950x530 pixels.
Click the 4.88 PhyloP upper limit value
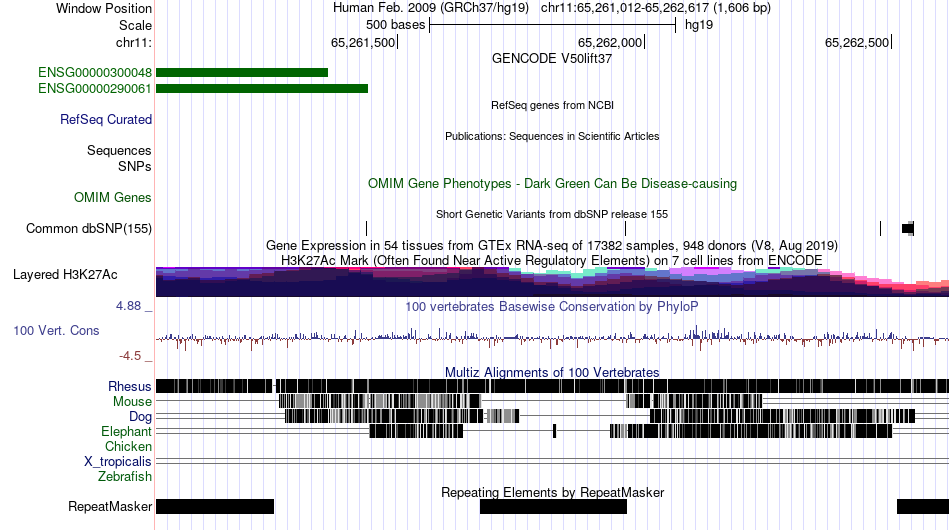pos(128,306)
